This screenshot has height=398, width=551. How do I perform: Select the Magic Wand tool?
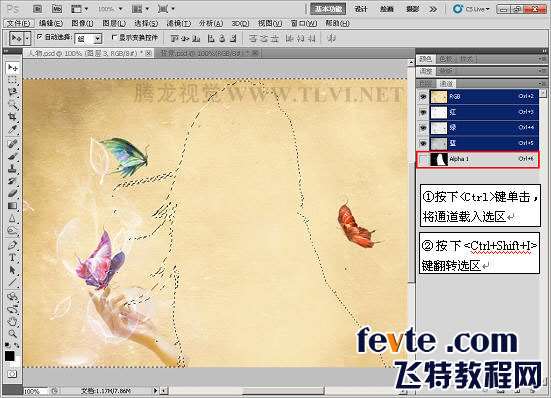pos(13,105)
